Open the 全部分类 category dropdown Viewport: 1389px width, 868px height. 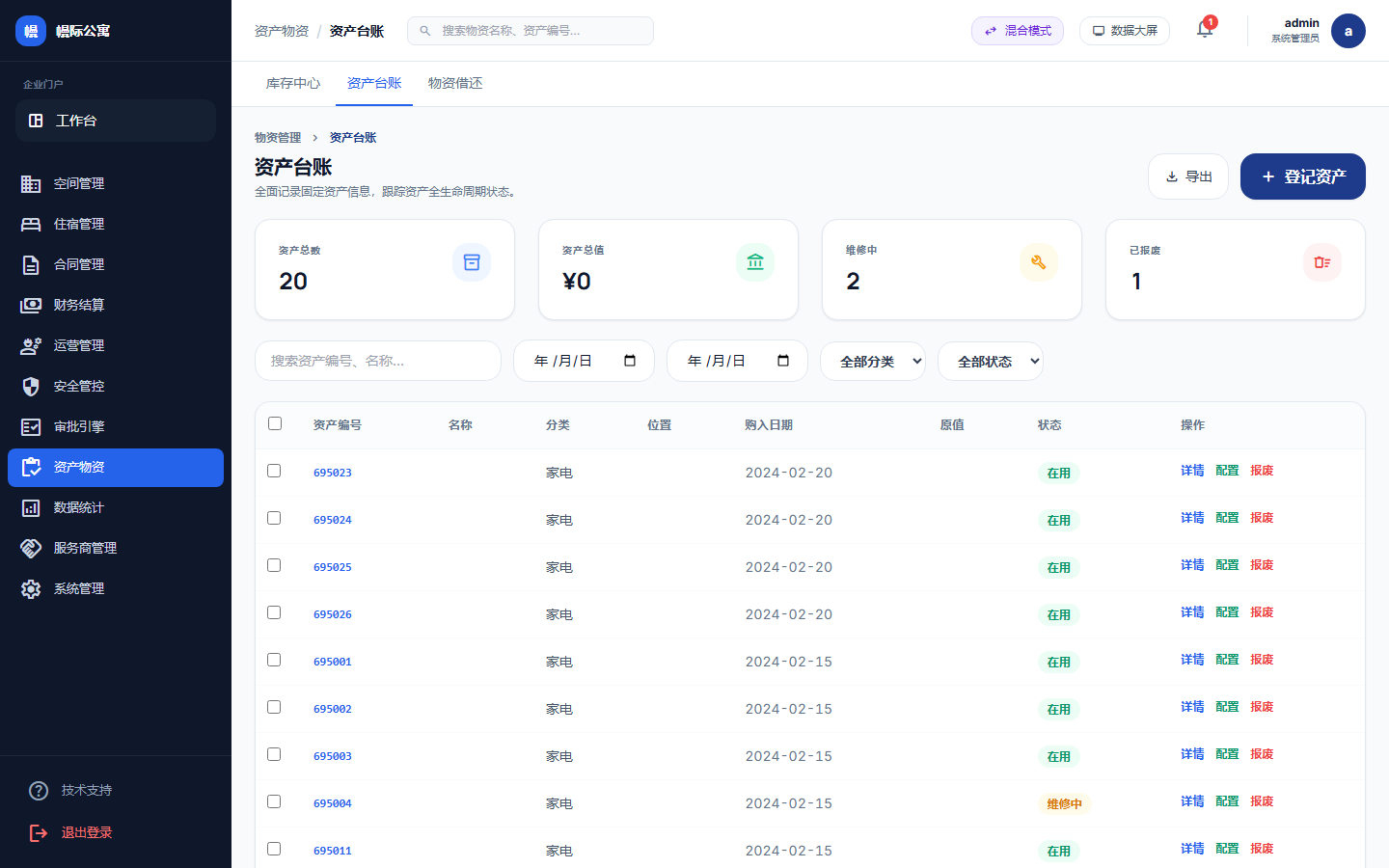coord(872,361)
